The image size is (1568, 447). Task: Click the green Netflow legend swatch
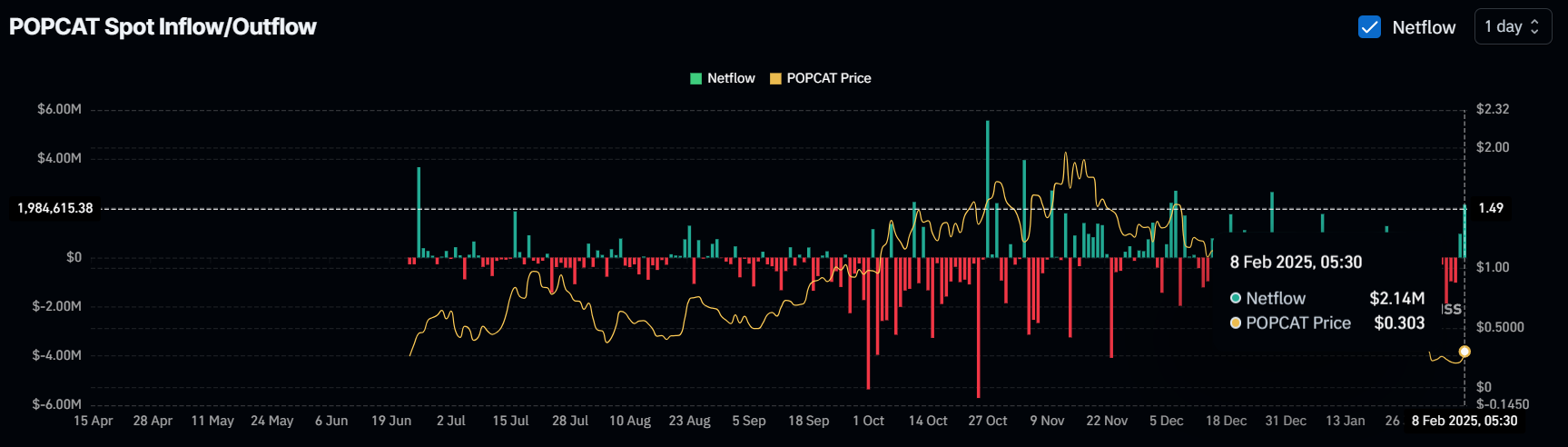tap(696, 78)
